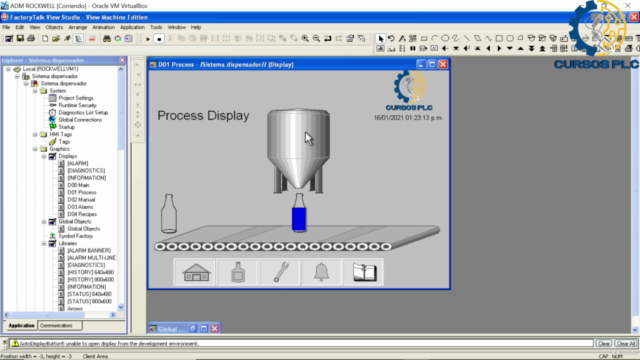Click the Clear All button
Screen dimensions: 640x360
[626, 343]
